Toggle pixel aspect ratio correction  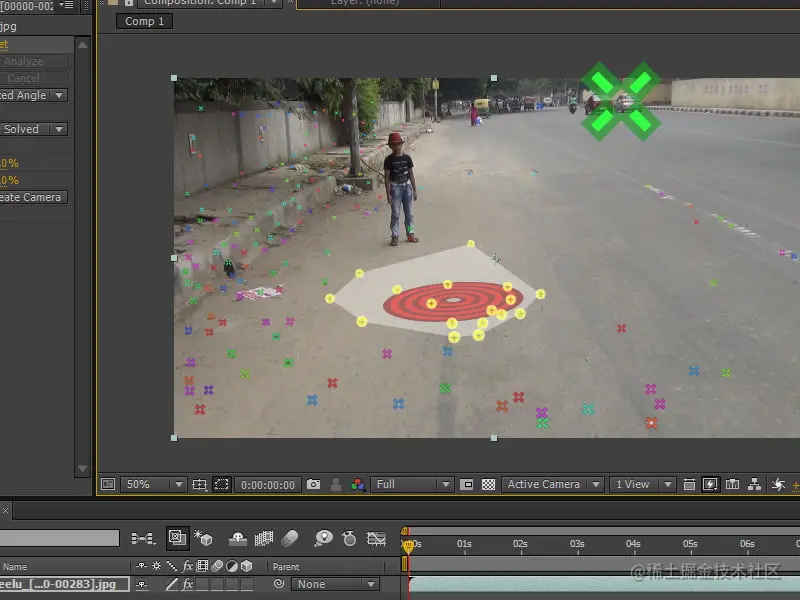(689, 484)
